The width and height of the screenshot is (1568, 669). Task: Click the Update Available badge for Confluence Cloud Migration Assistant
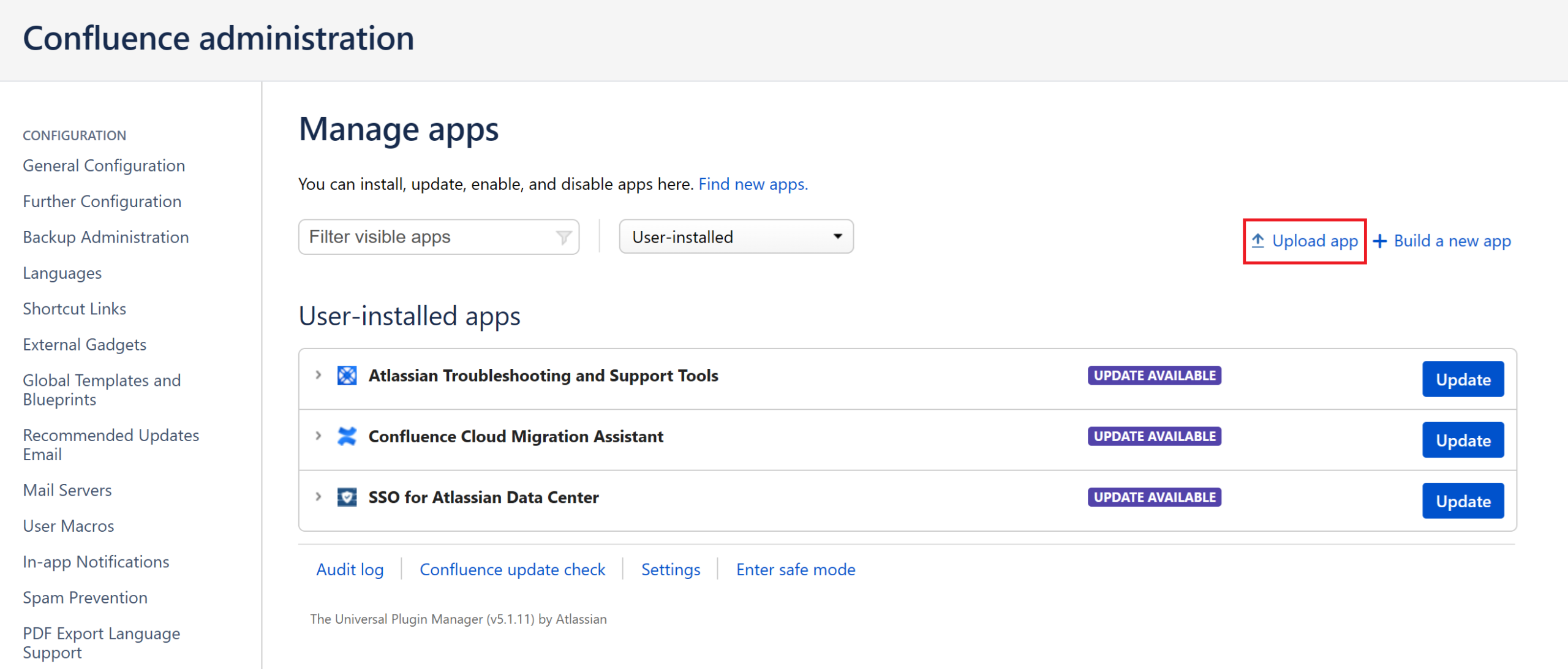point(1154,436)
